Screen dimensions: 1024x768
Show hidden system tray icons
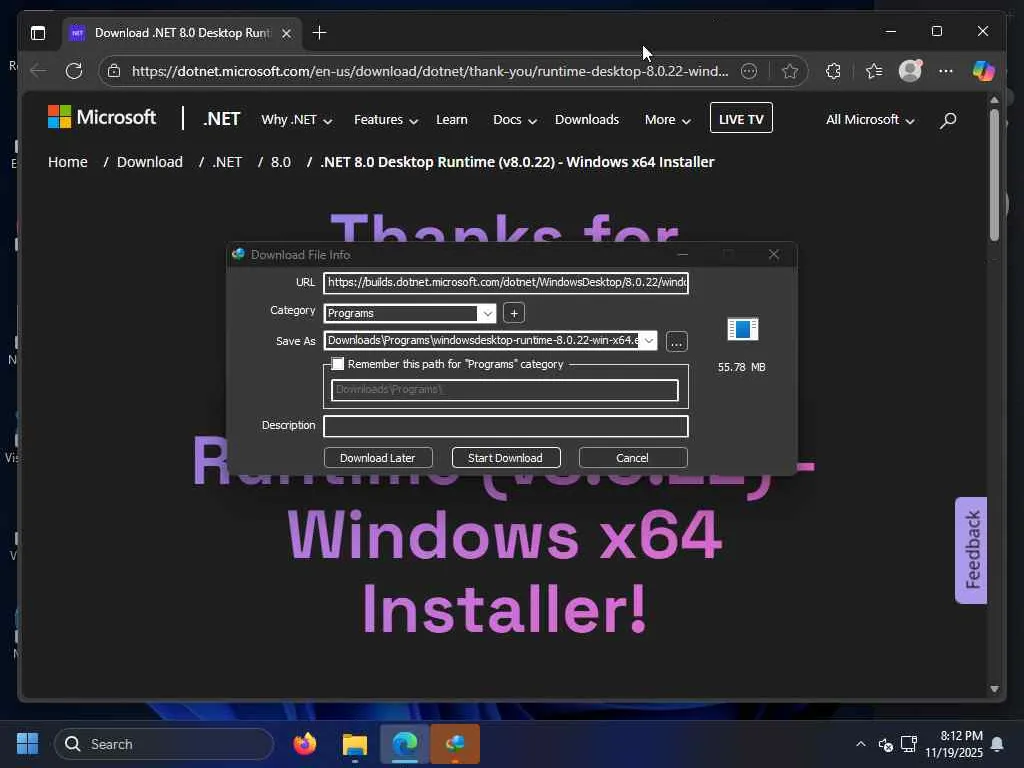tap(861, 744)
